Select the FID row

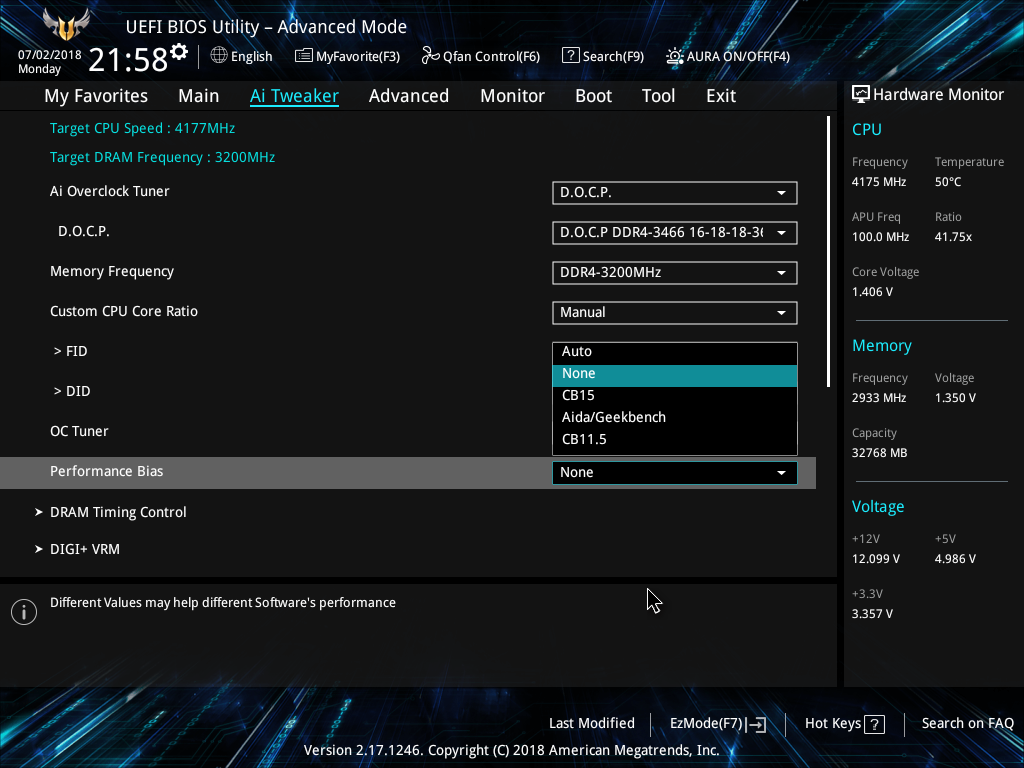click(71, 351)
